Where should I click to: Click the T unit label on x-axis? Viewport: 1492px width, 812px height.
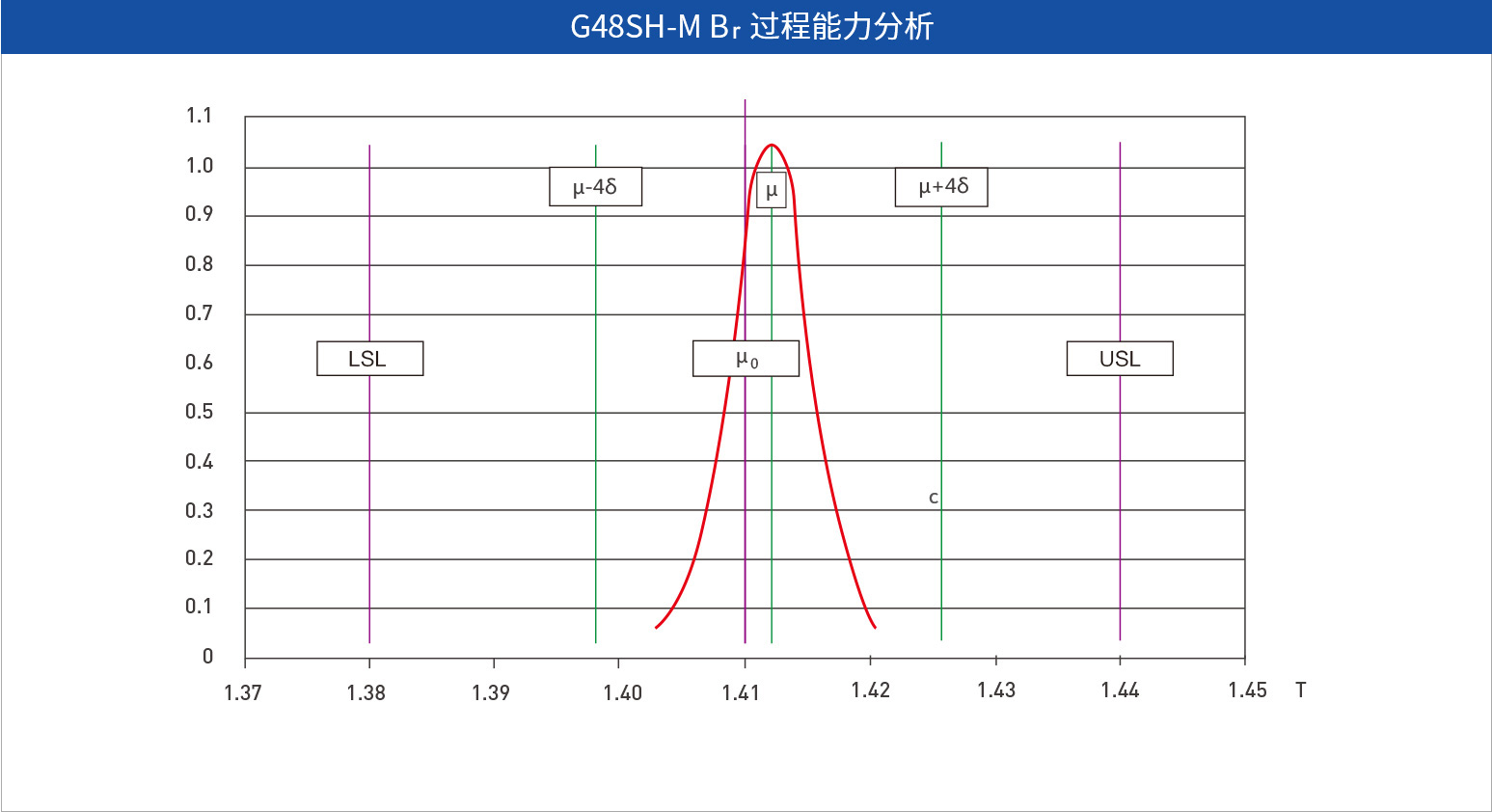1300,690
